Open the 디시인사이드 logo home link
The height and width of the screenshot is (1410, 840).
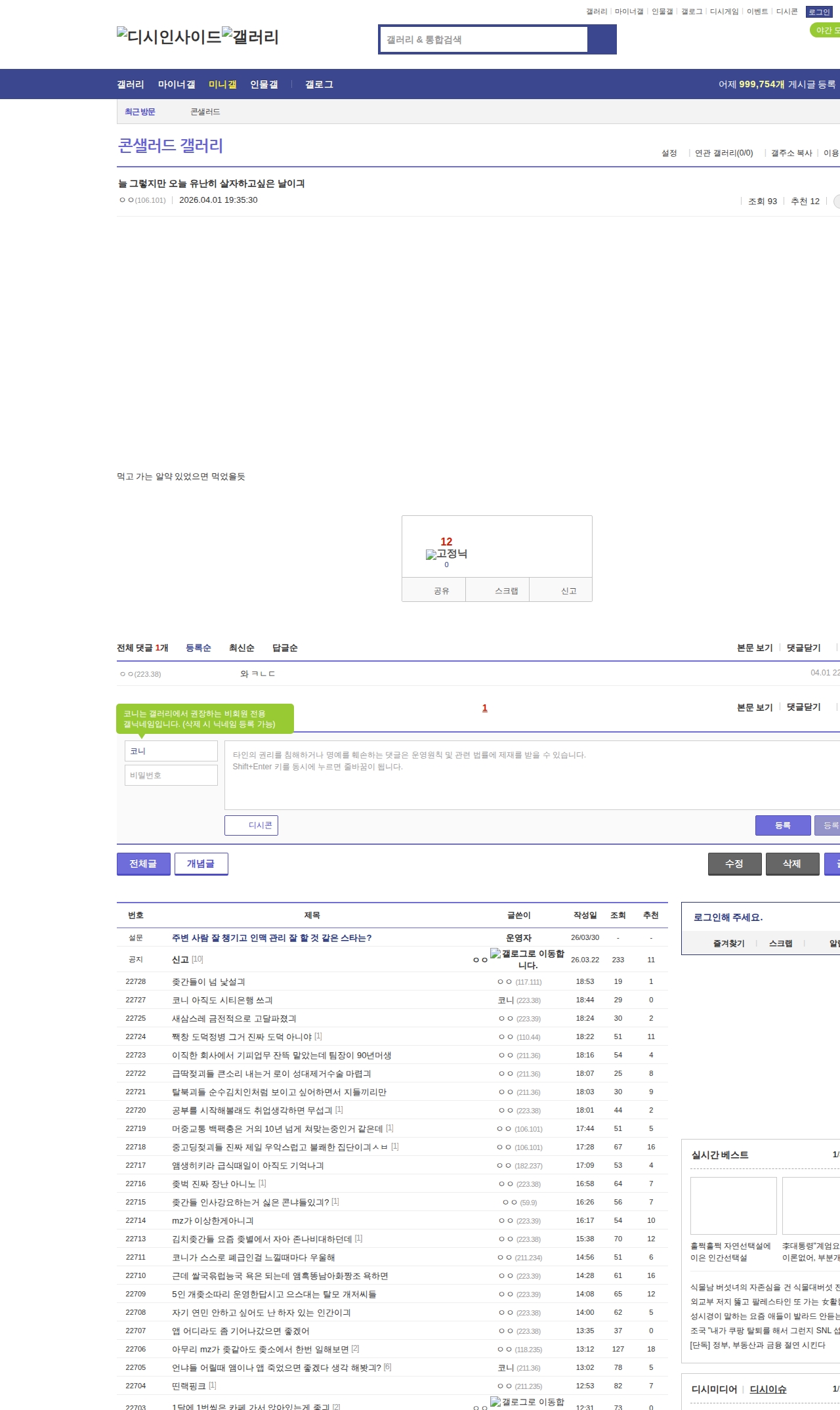point(169,37)
